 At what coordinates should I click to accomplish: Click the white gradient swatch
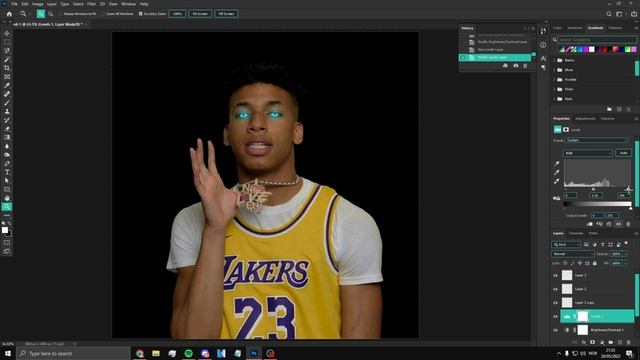pyautogui.click(x=592, y=49)
